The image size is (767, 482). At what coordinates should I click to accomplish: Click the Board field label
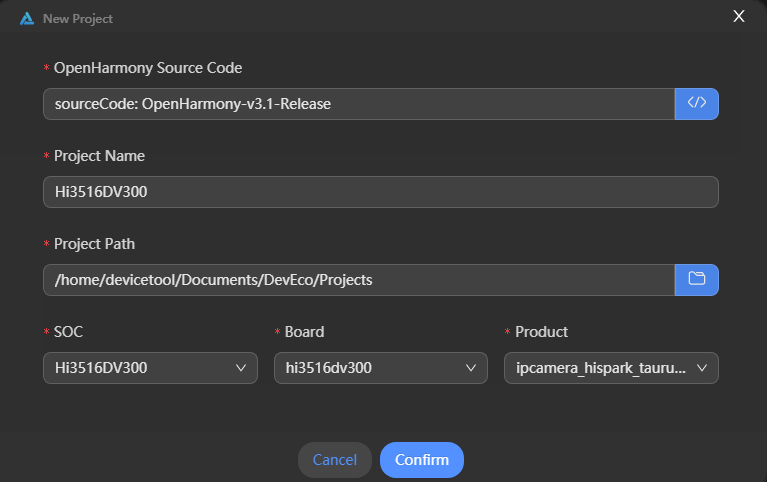pyautogui.click(x=304, y=332)
